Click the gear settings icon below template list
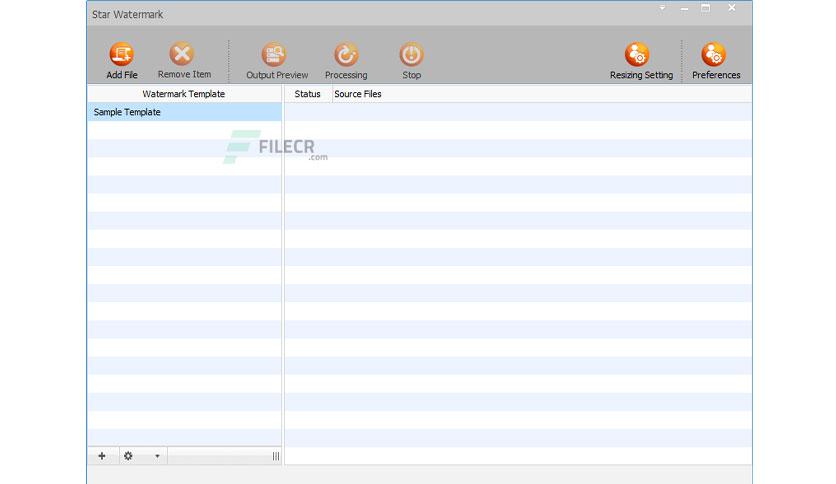 [128, 456]
